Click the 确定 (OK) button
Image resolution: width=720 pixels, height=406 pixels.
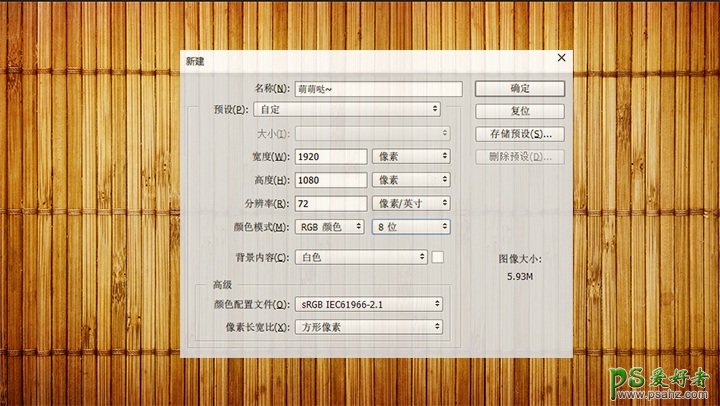point(519,88)
